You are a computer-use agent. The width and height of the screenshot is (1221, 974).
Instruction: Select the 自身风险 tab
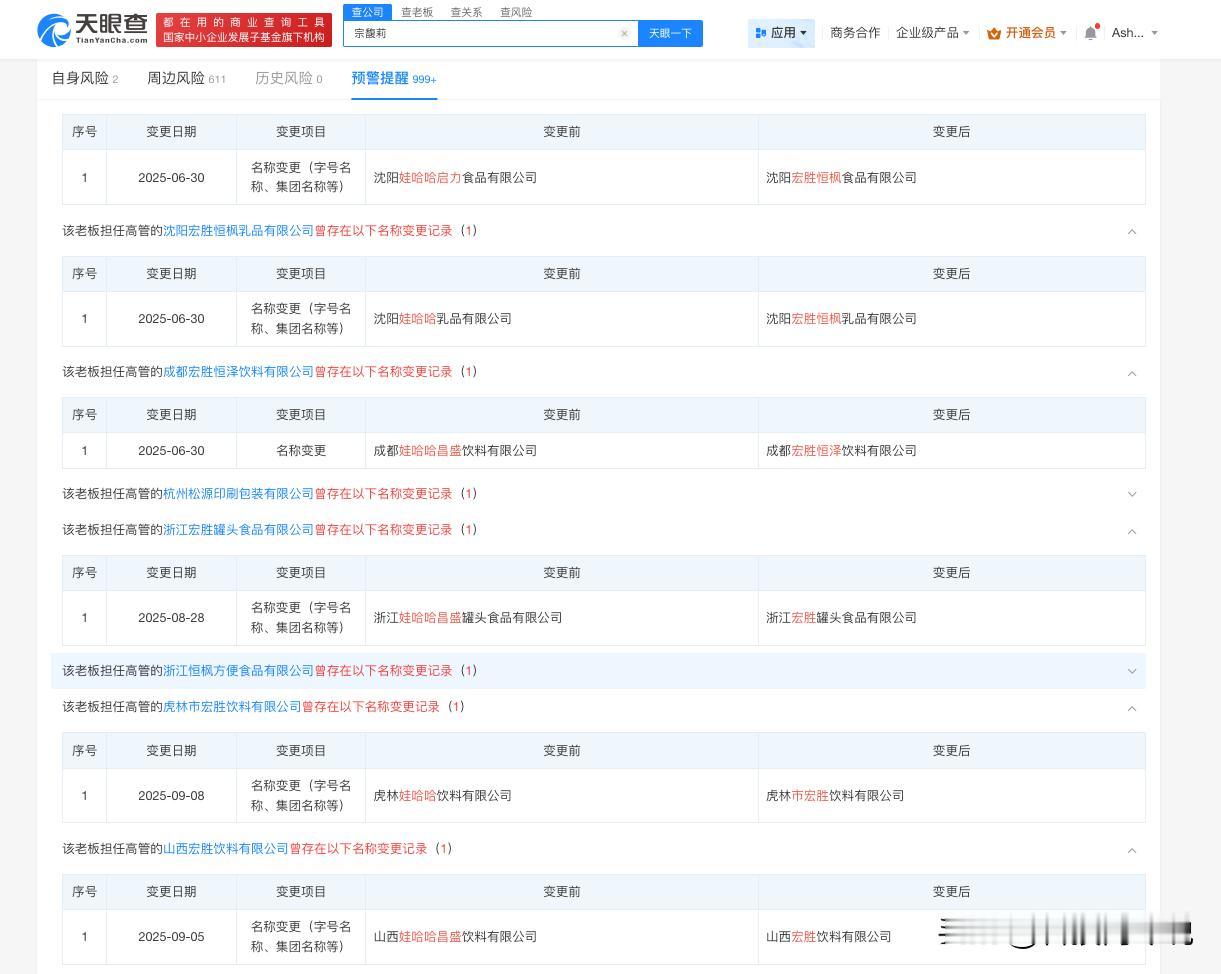pos(85,78)
